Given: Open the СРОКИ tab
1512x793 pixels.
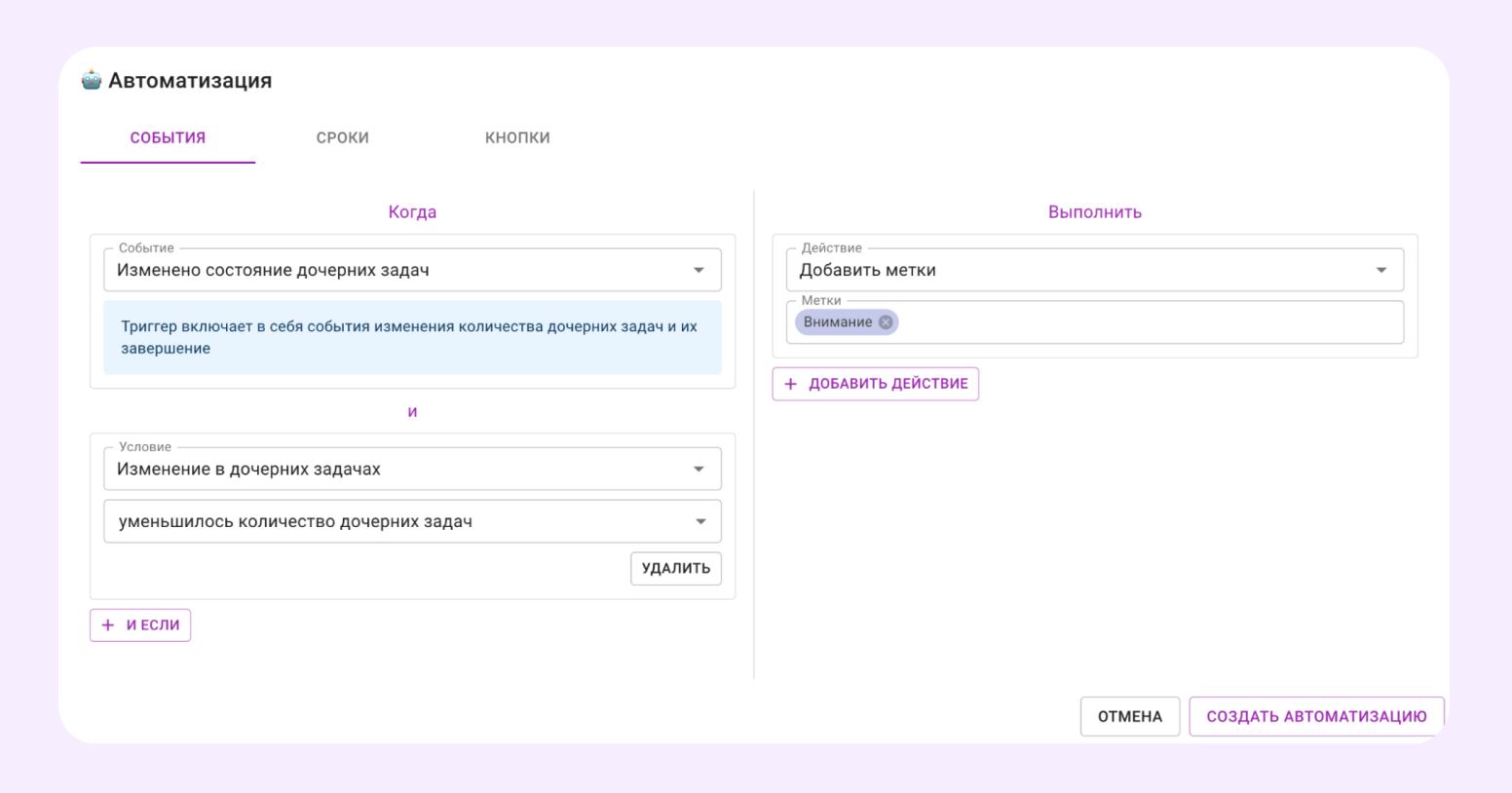Looking at the screenshot, I should coord(343,138).
